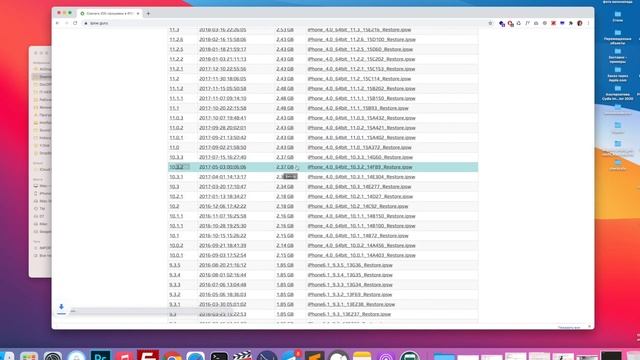Open a new tab with the plus button

click(148, 13)
